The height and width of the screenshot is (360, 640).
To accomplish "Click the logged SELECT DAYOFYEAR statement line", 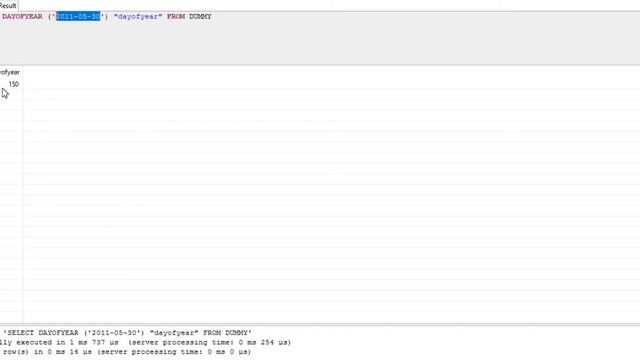I will point(127,333).
